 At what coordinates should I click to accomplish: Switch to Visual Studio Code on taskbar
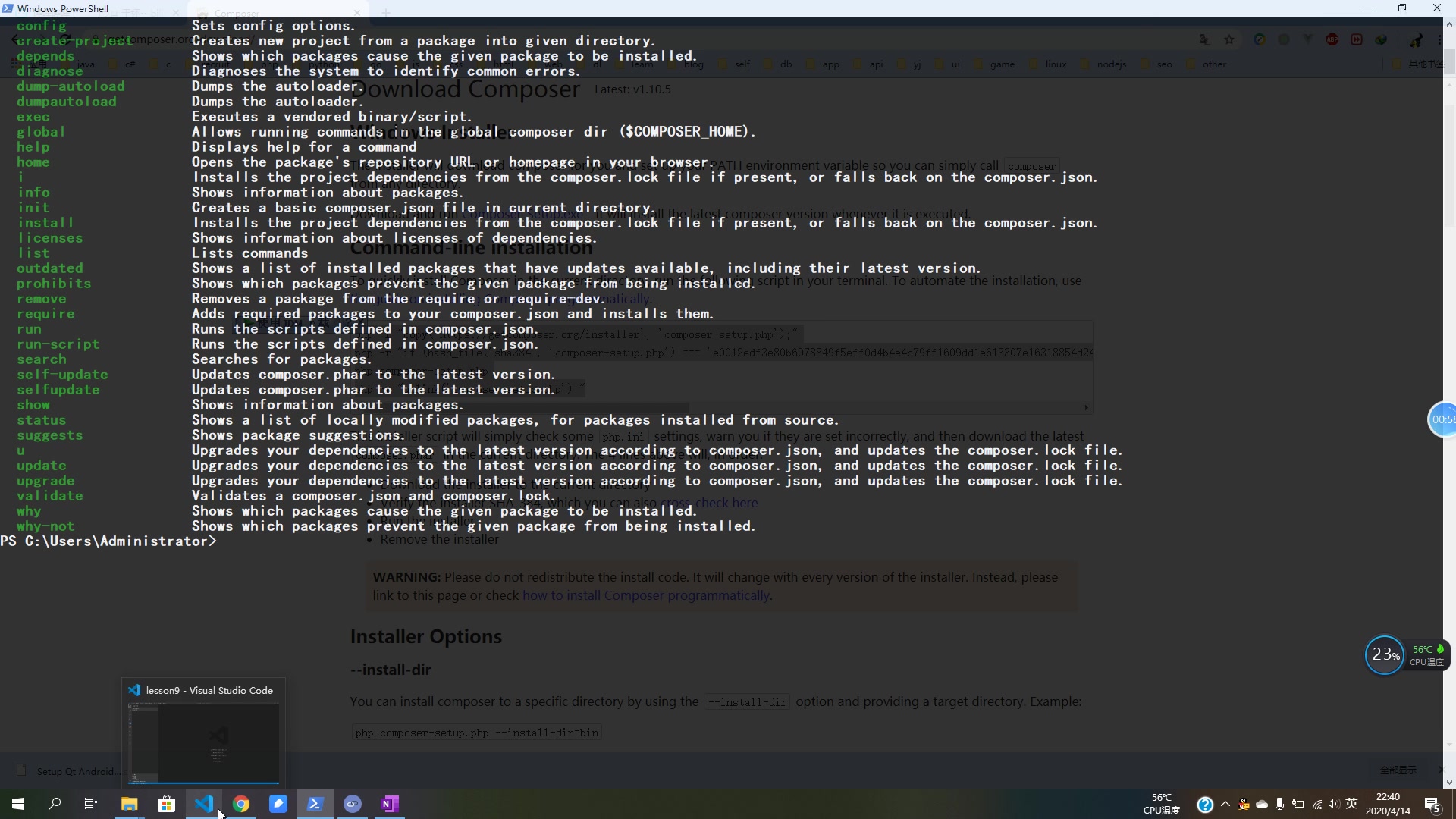click(x=204, y=804)
